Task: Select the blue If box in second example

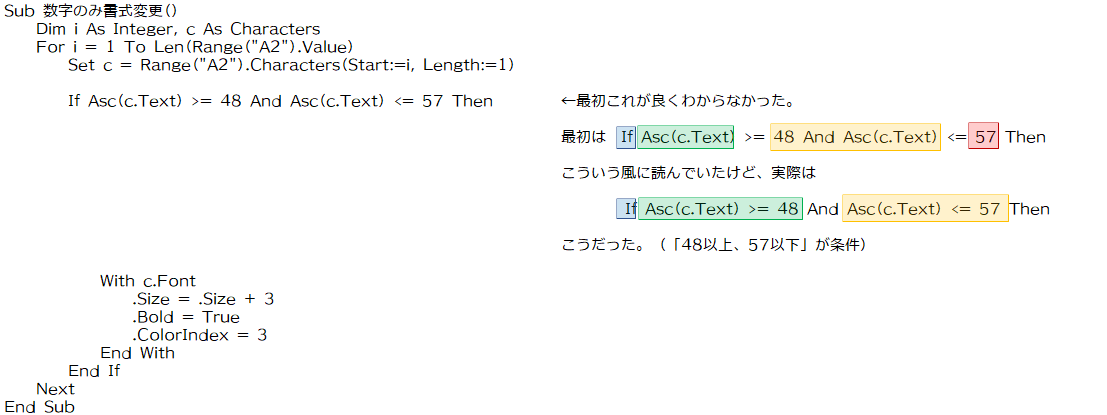Action: coord(626,209)
